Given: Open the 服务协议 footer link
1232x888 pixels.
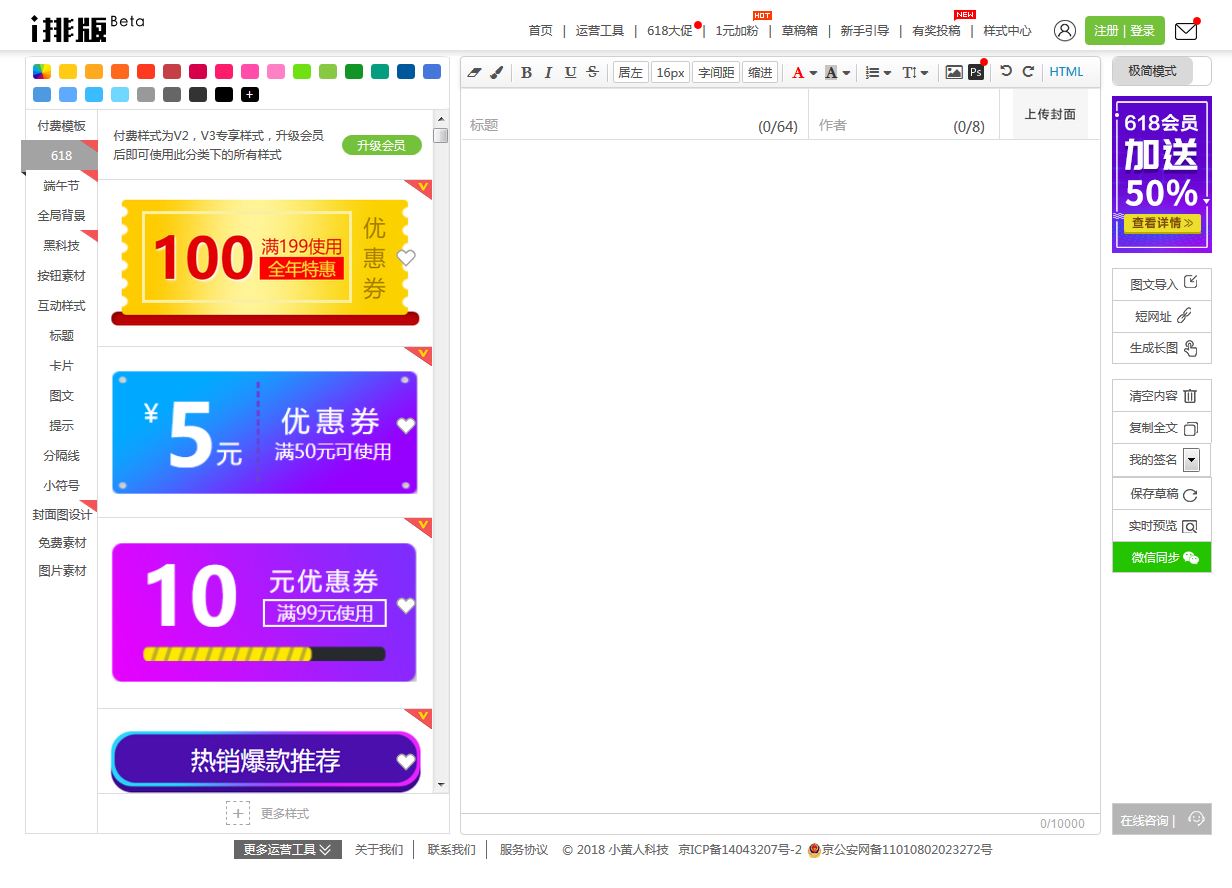Looking at the screenshot, I should [x=524, y=849].
